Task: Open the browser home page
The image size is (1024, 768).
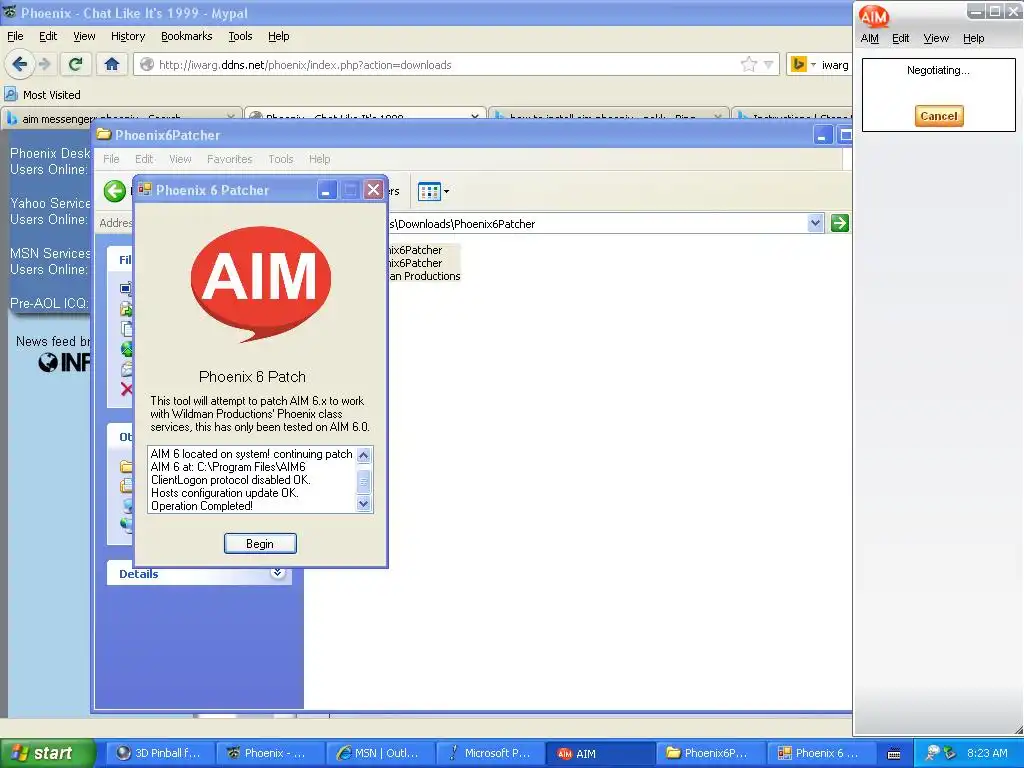Action: click(112, 64)
